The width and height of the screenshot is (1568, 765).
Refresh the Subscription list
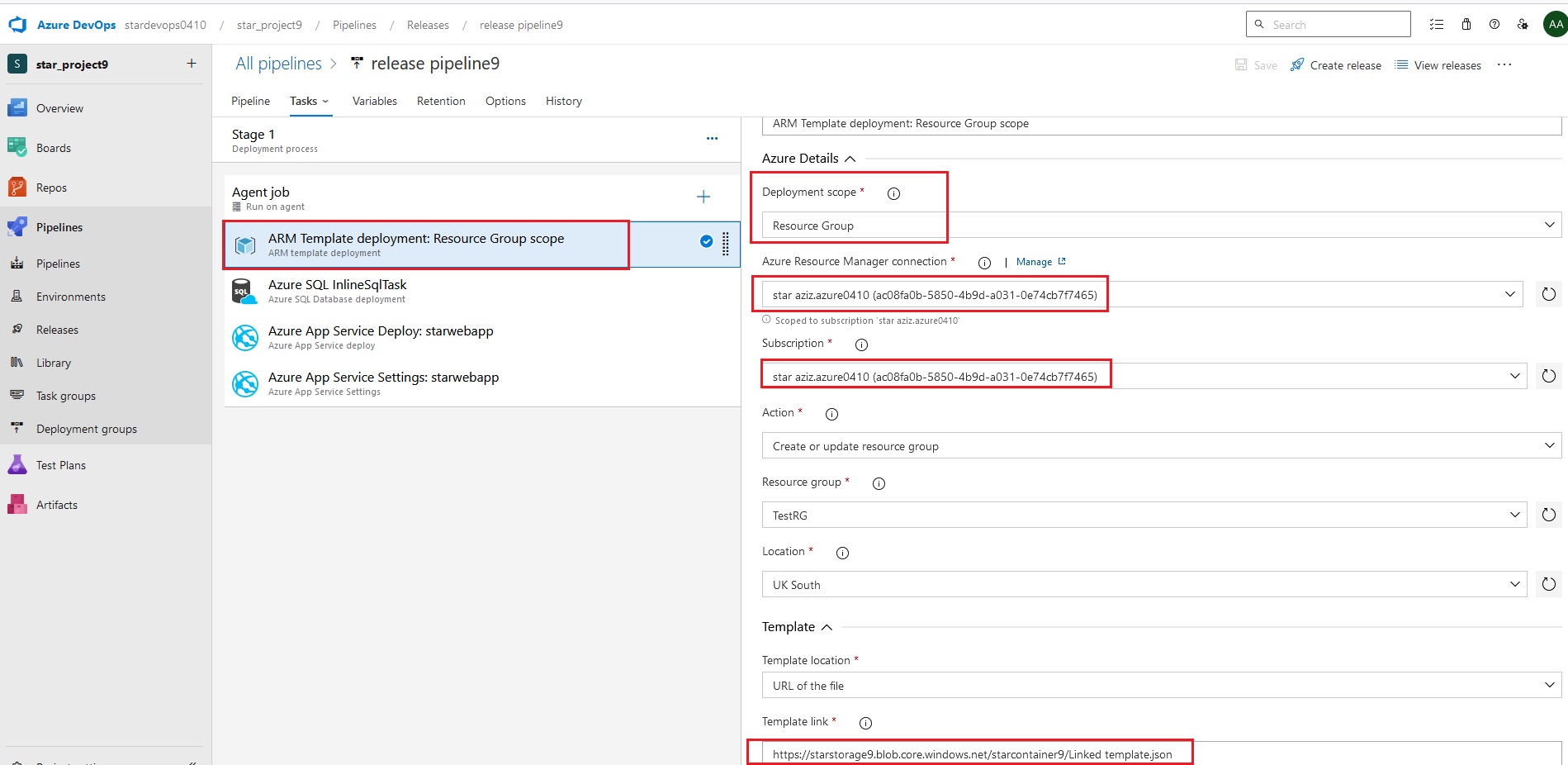pyautogui.click(x=1549, y=376)
